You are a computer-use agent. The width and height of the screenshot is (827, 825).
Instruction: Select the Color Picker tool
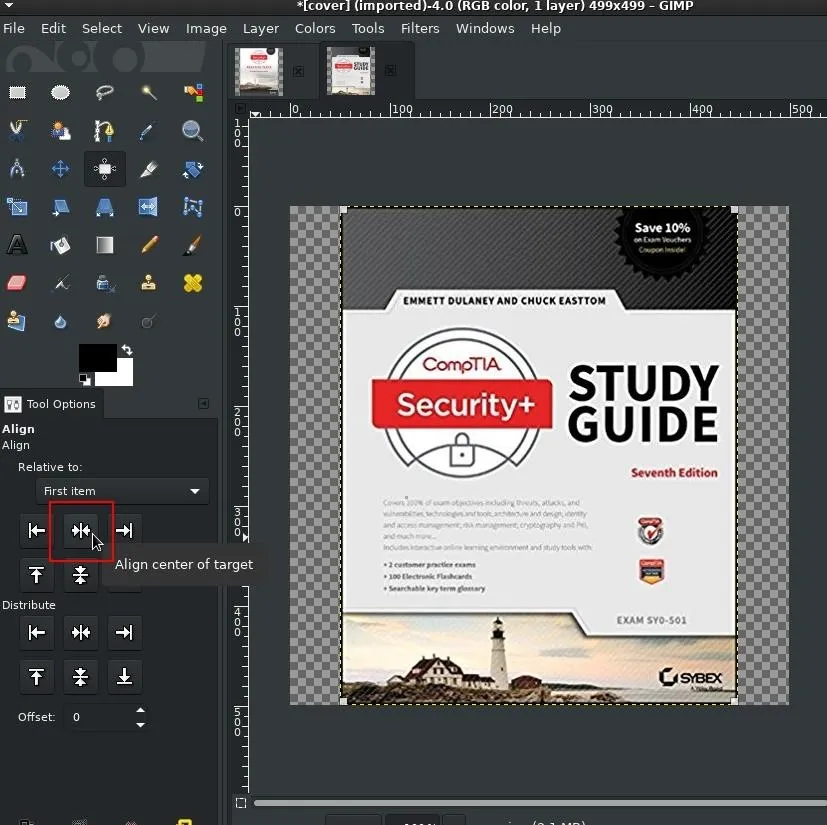click(149, 130)
